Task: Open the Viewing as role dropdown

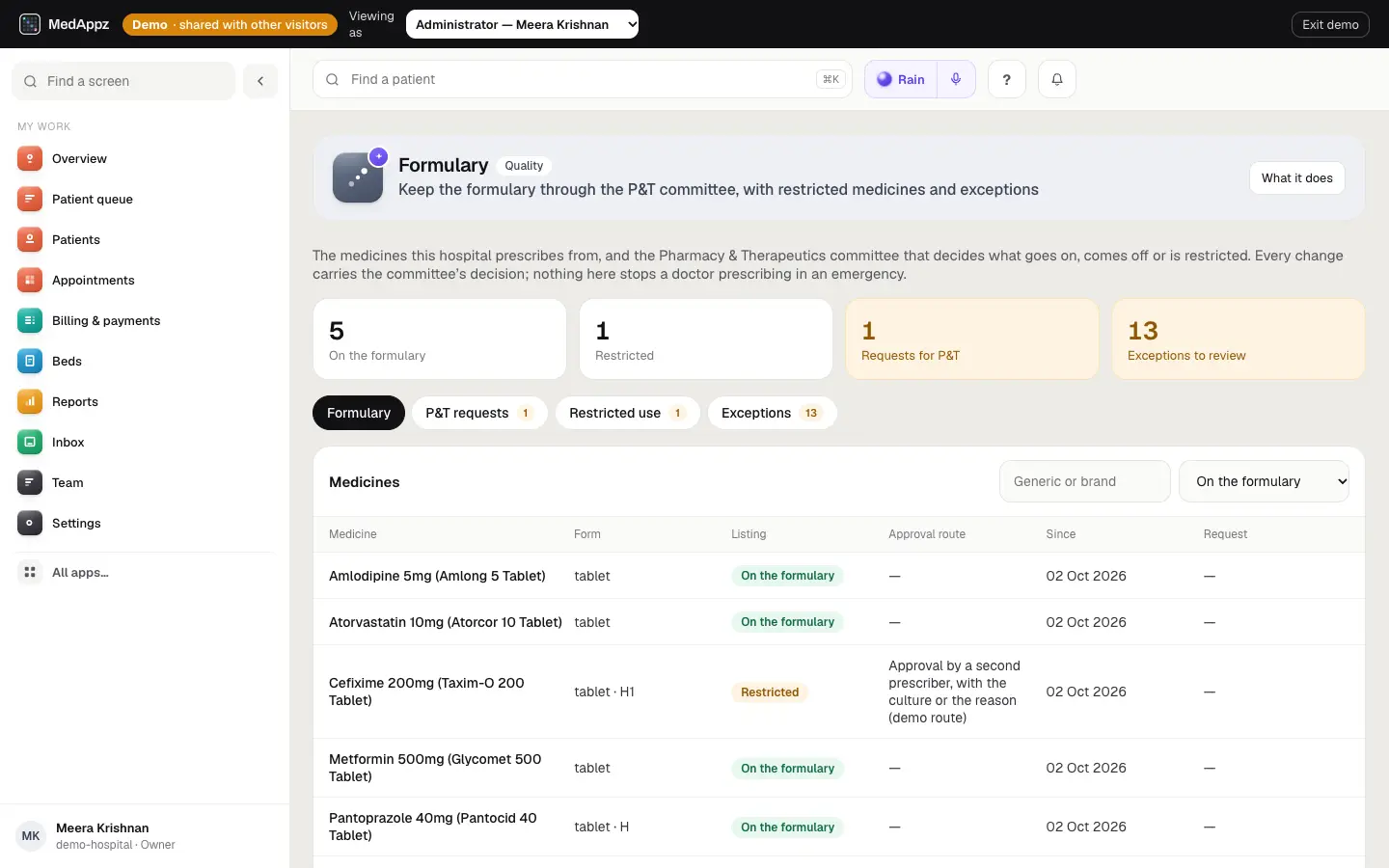Action: 522,24
